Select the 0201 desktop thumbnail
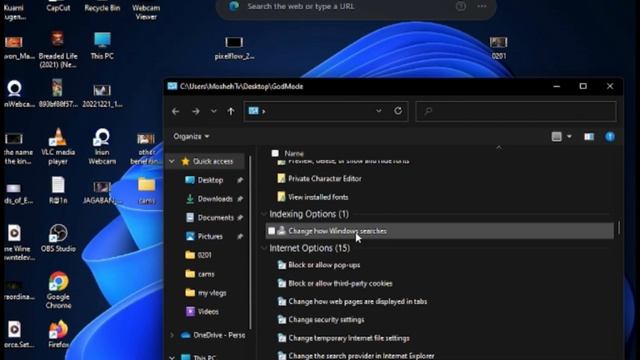 click(498, 47)
